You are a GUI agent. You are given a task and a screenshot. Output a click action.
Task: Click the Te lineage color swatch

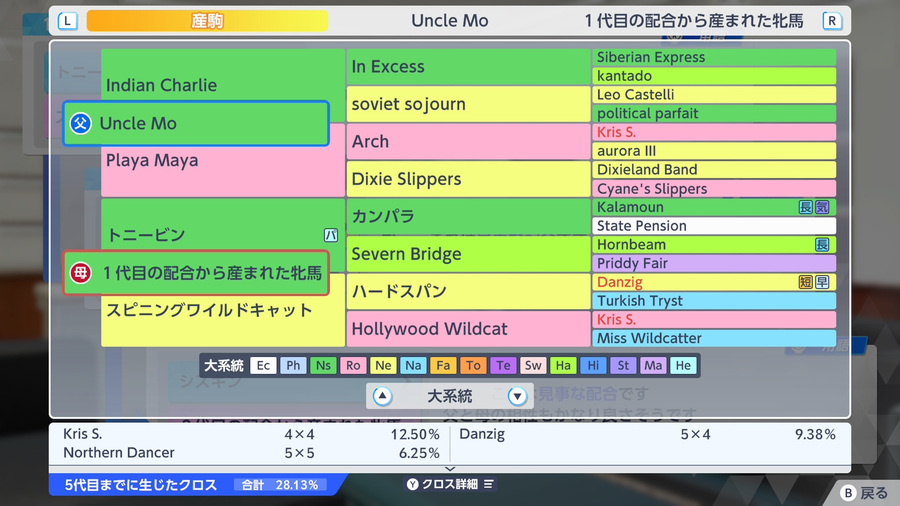coord(503,365)
